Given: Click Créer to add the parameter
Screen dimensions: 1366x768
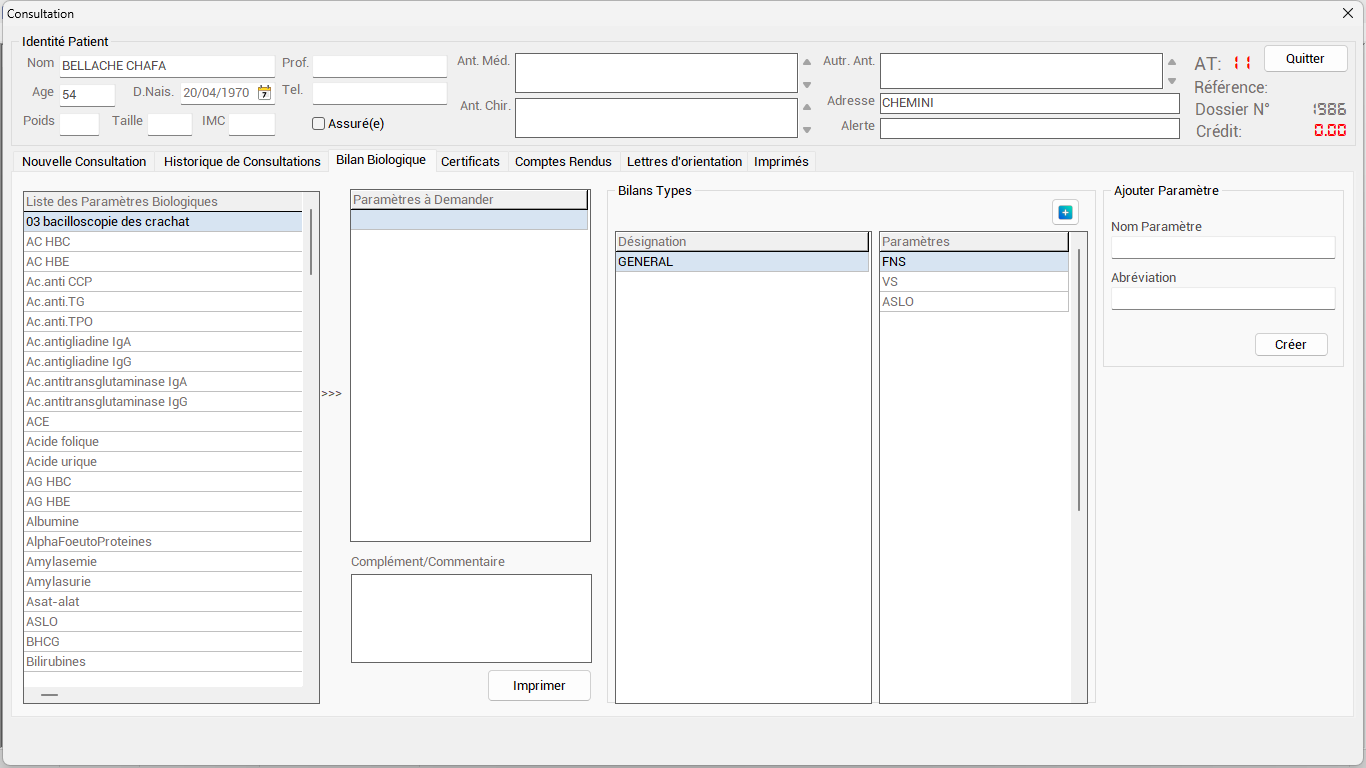Looking at the screenshot, I should (1290, 344).
